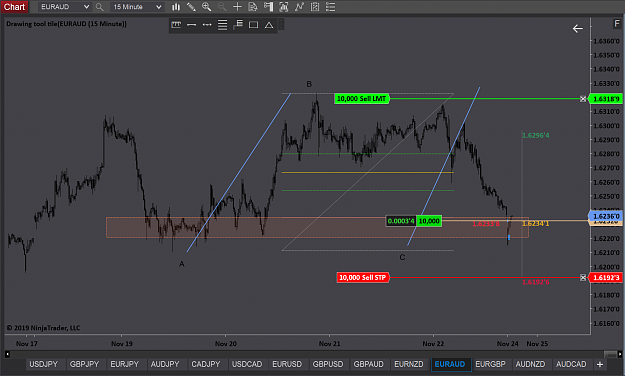This screenshot has width=625, height=376.
Task: Select the 10,000 Sell STP order label
Action: pos(363,278)
